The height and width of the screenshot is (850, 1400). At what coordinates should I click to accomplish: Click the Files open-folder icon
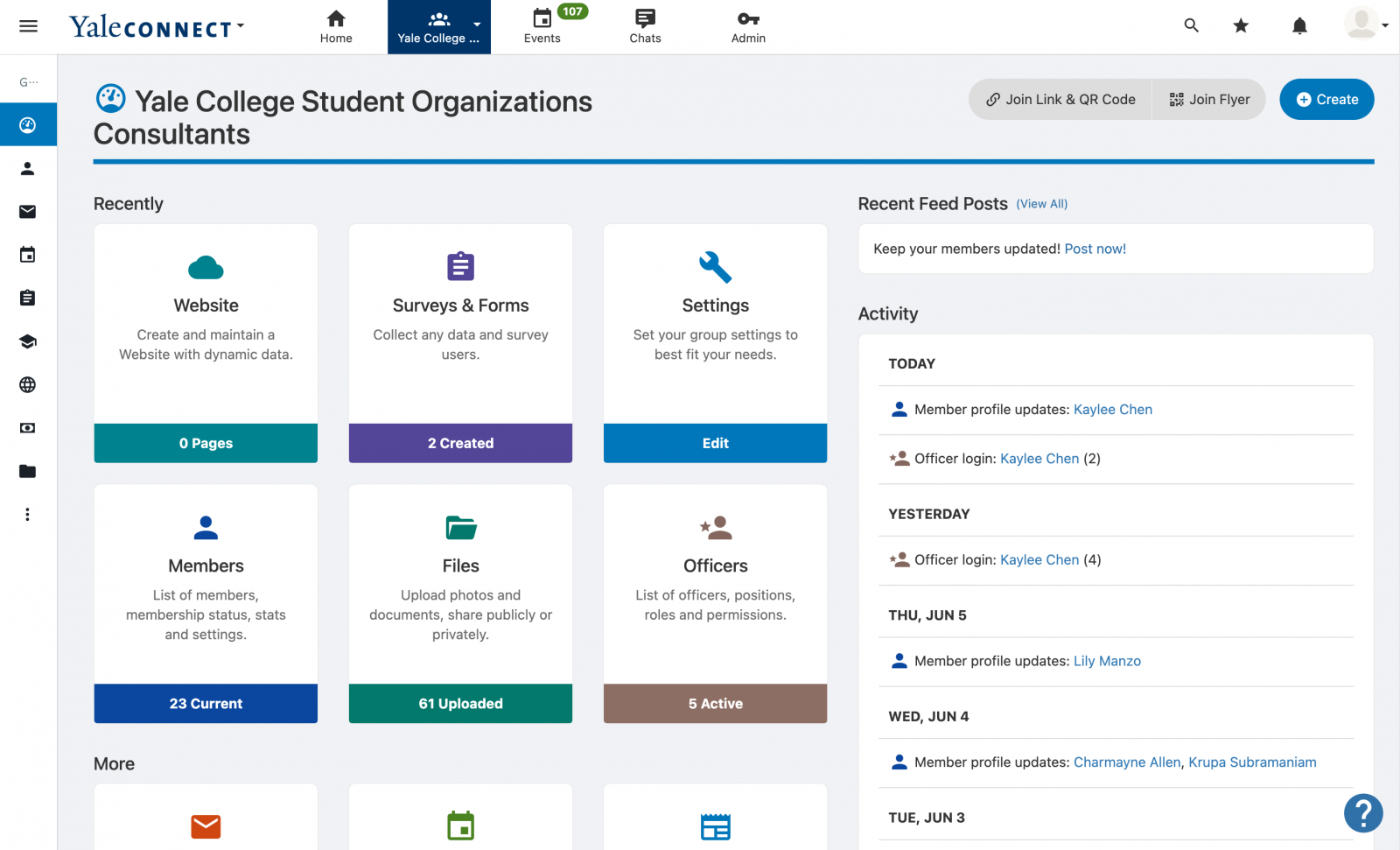click(x=460, y=528)
